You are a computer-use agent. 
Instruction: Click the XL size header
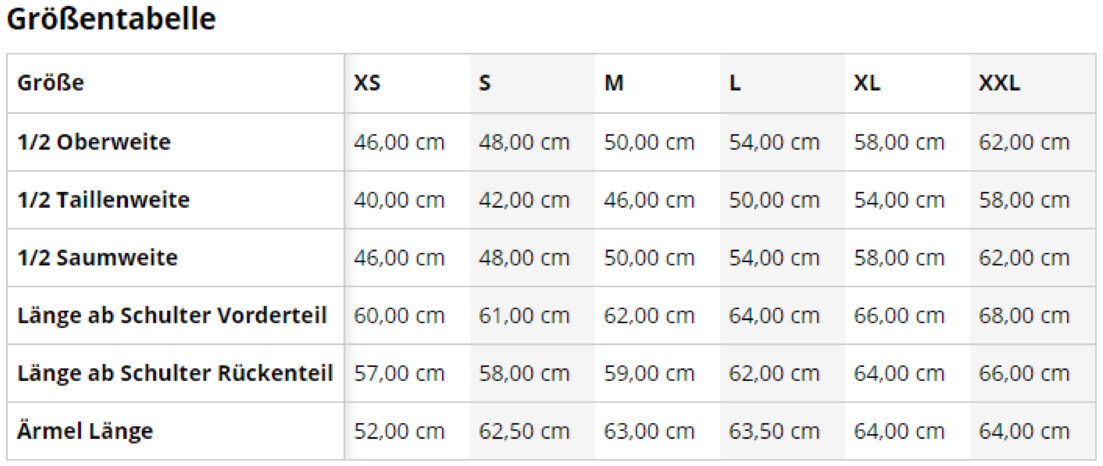pyautogui.click(x=867, y=83)
